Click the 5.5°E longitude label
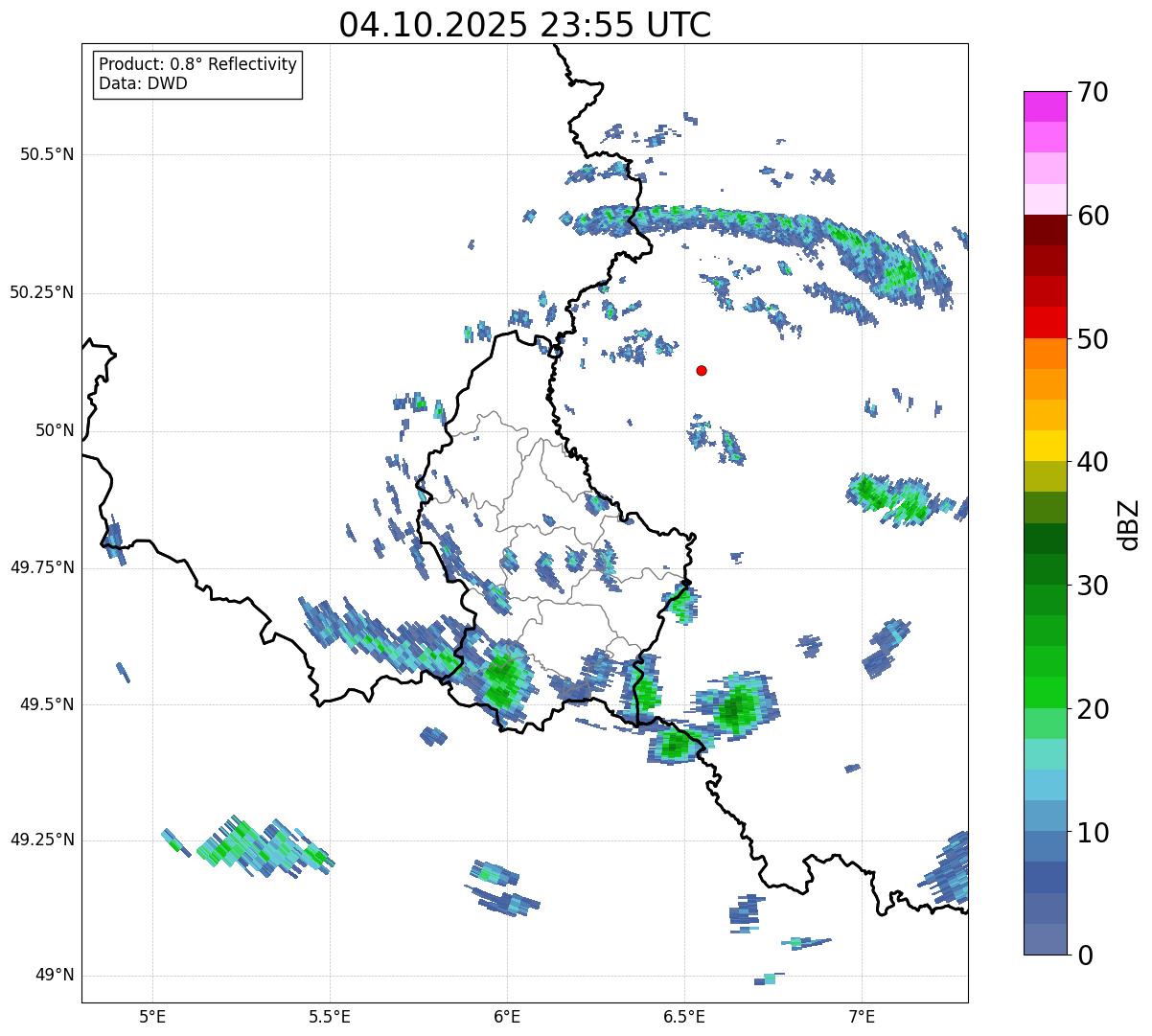1152x1036 pixels. pos(330,1016)
